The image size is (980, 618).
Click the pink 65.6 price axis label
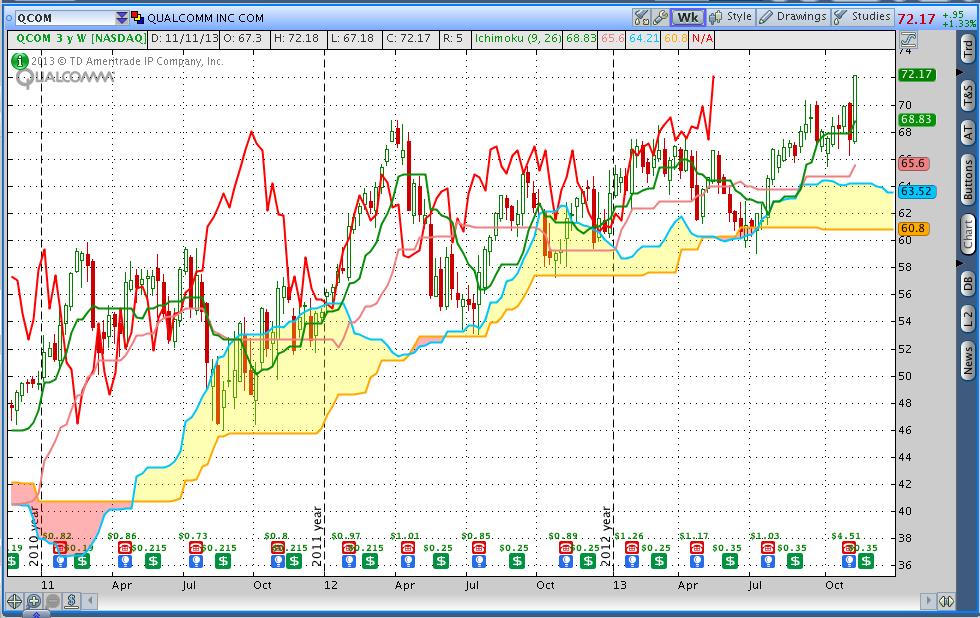click(914, 163)
